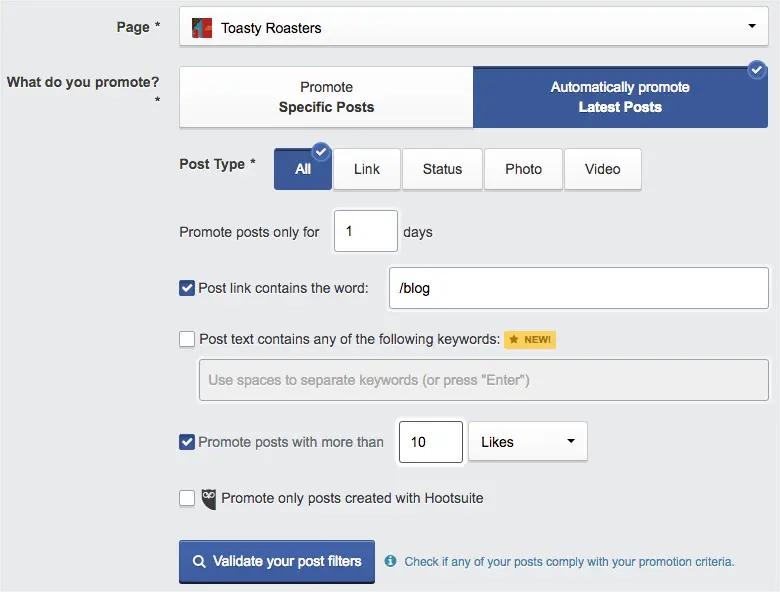Viewport: 780px width, 592px height.
Task: Click the promotion days number field
Action: [365, 231]
